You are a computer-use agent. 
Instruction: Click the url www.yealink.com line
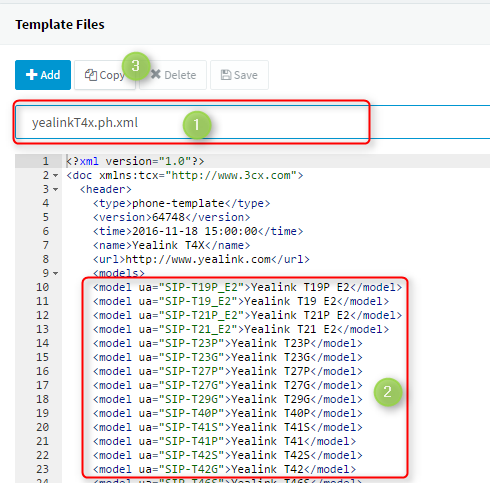pos(201,259)
